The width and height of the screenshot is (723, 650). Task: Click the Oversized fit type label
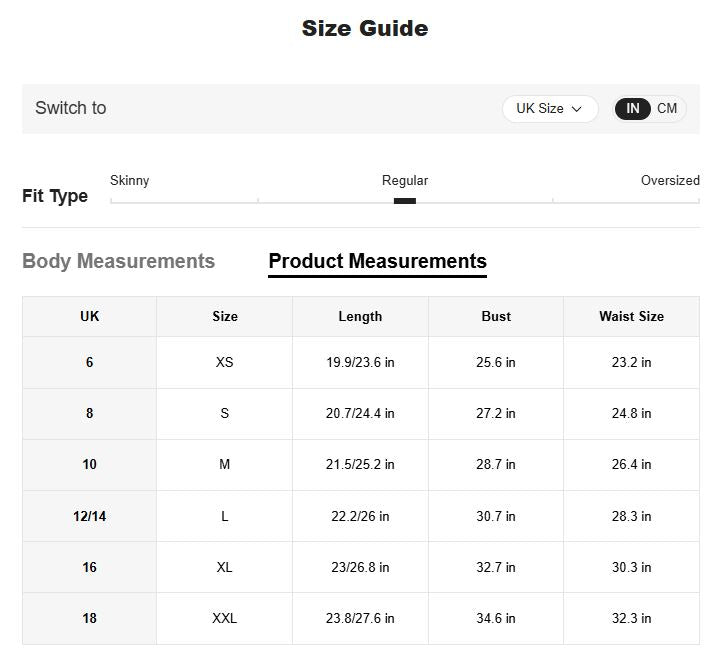coord(669,180)
